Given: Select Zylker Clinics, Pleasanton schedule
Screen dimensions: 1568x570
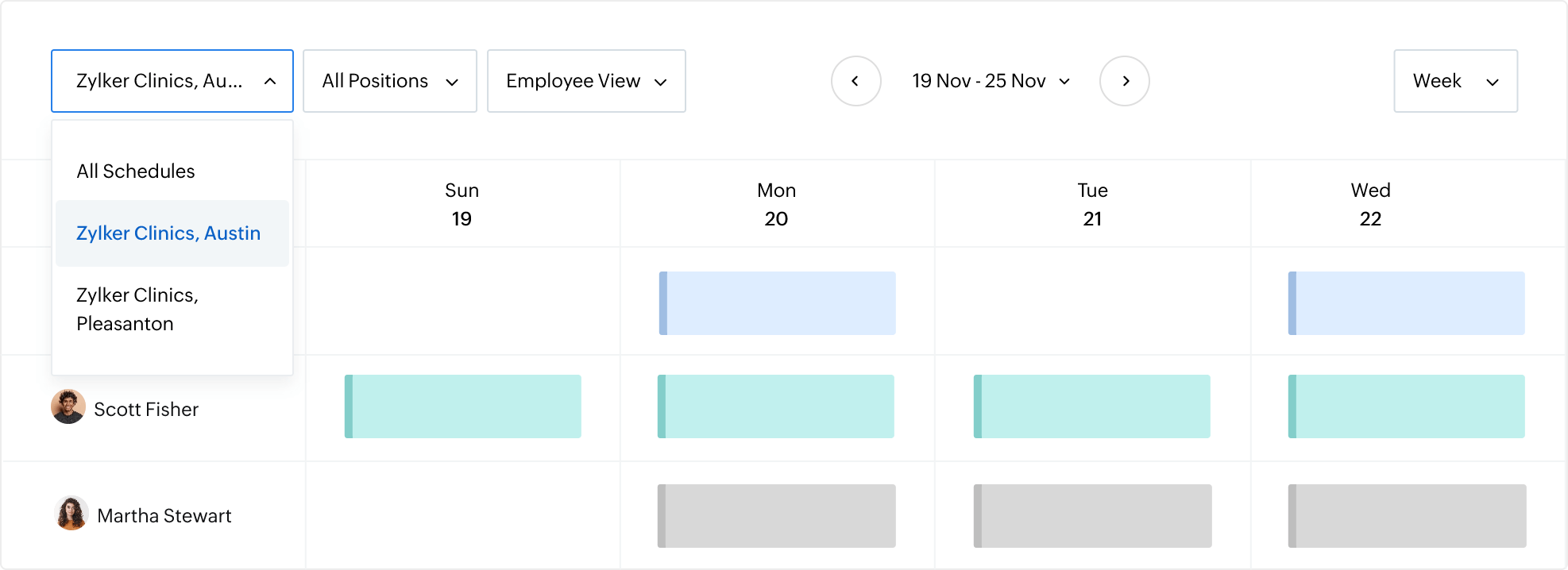Looking at the screenshot, I should click(138, 309).
